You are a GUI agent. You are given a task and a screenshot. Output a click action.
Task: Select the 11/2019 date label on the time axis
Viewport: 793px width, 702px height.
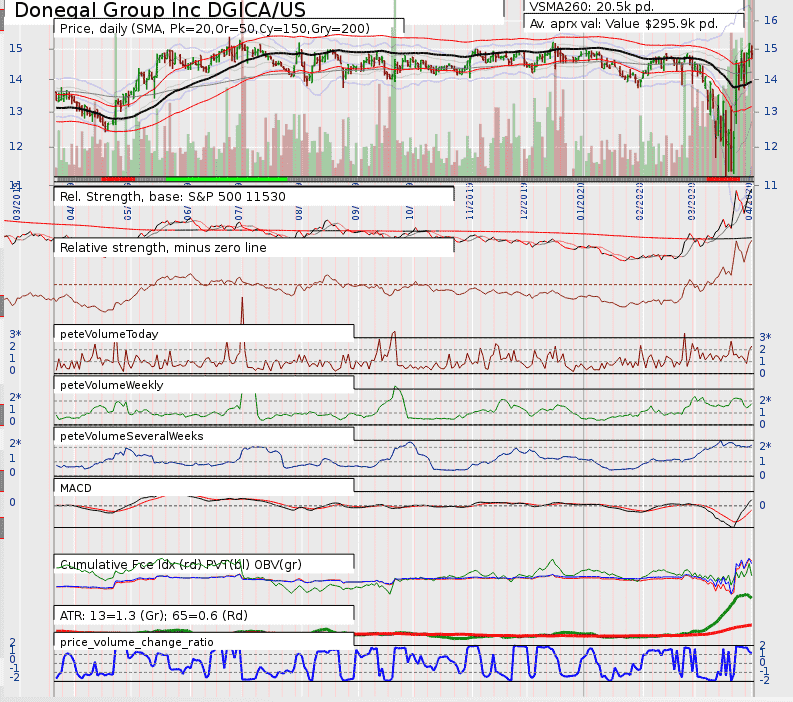(x=470, y=201)
